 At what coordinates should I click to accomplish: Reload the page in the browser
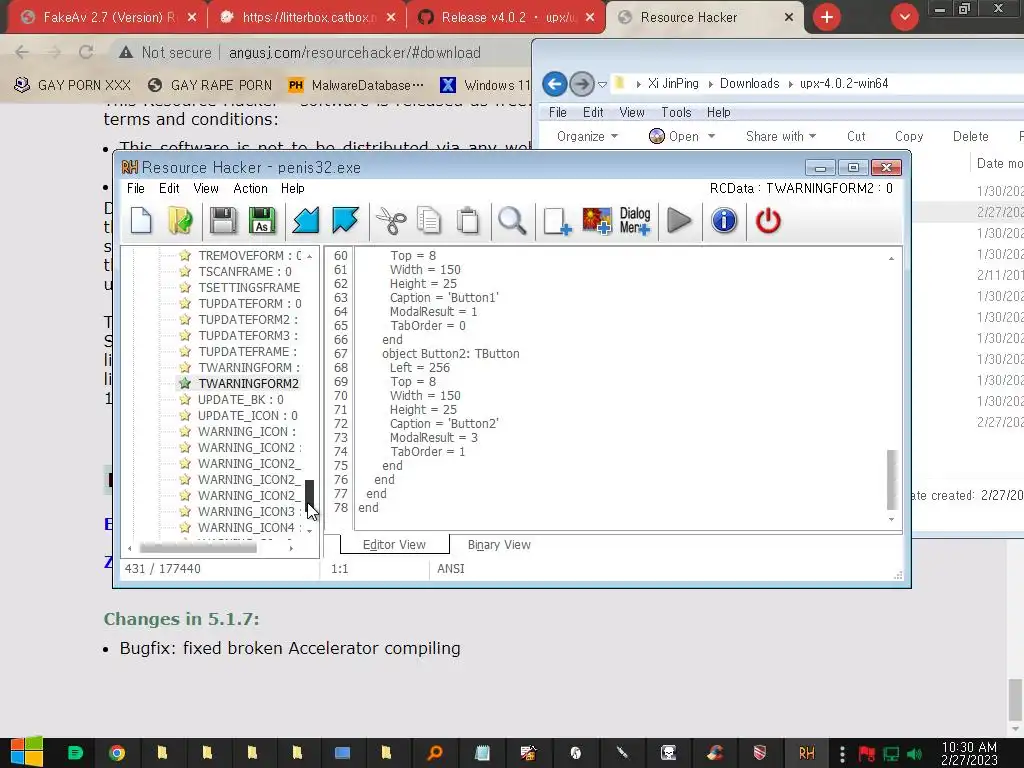86,52
